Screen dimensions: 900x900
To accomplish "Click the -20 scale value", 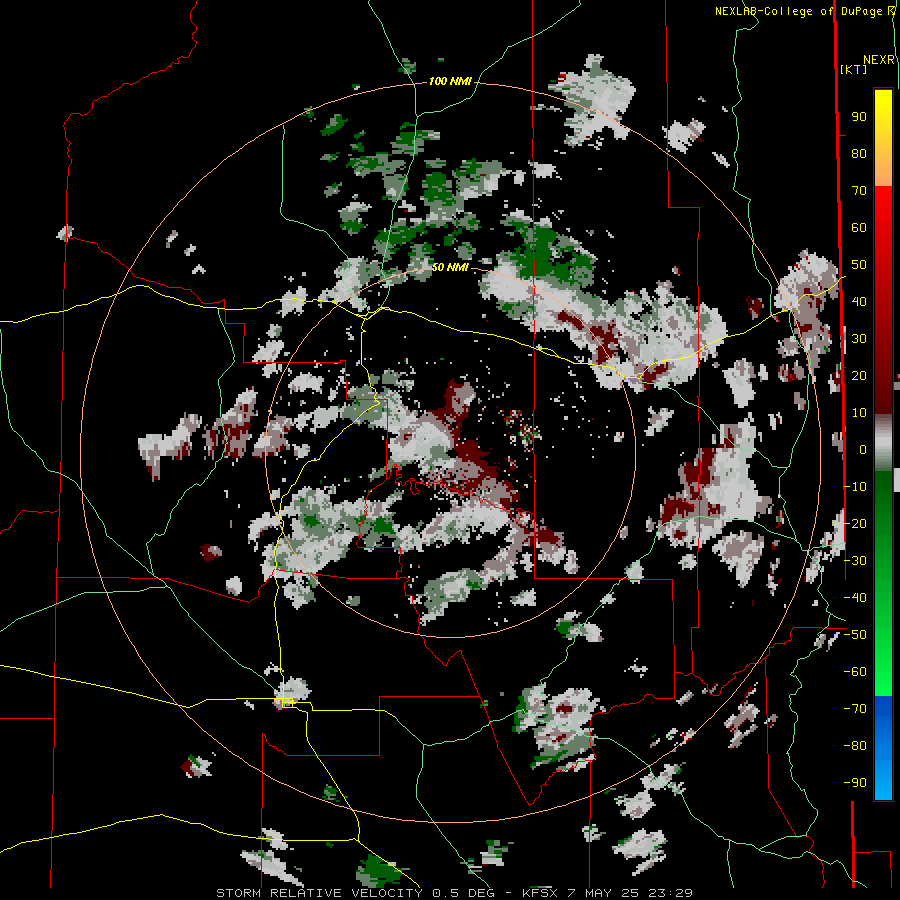I will point(855,524).
